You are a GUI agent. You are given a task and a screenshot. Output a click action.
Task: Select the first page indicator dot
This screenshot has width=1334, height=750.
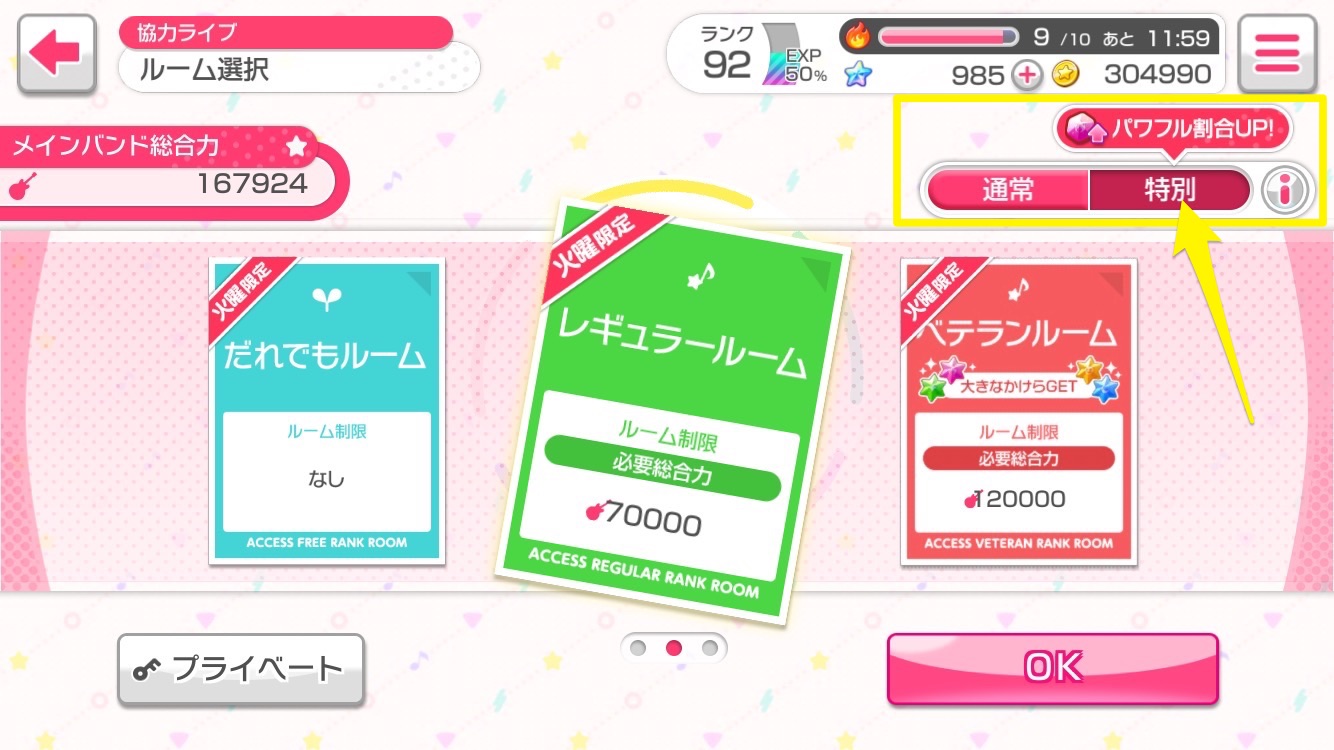pos(638,648)
